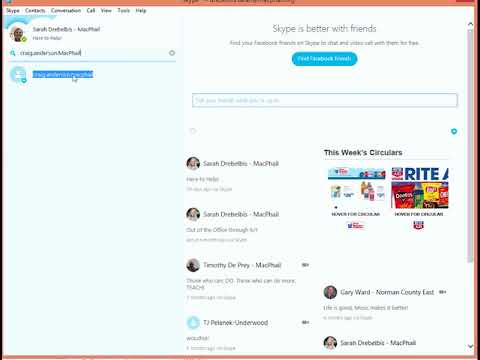Click the blue settings icon above circulars
The height and width of the screenshot is (360, 480).
point(454,131)
